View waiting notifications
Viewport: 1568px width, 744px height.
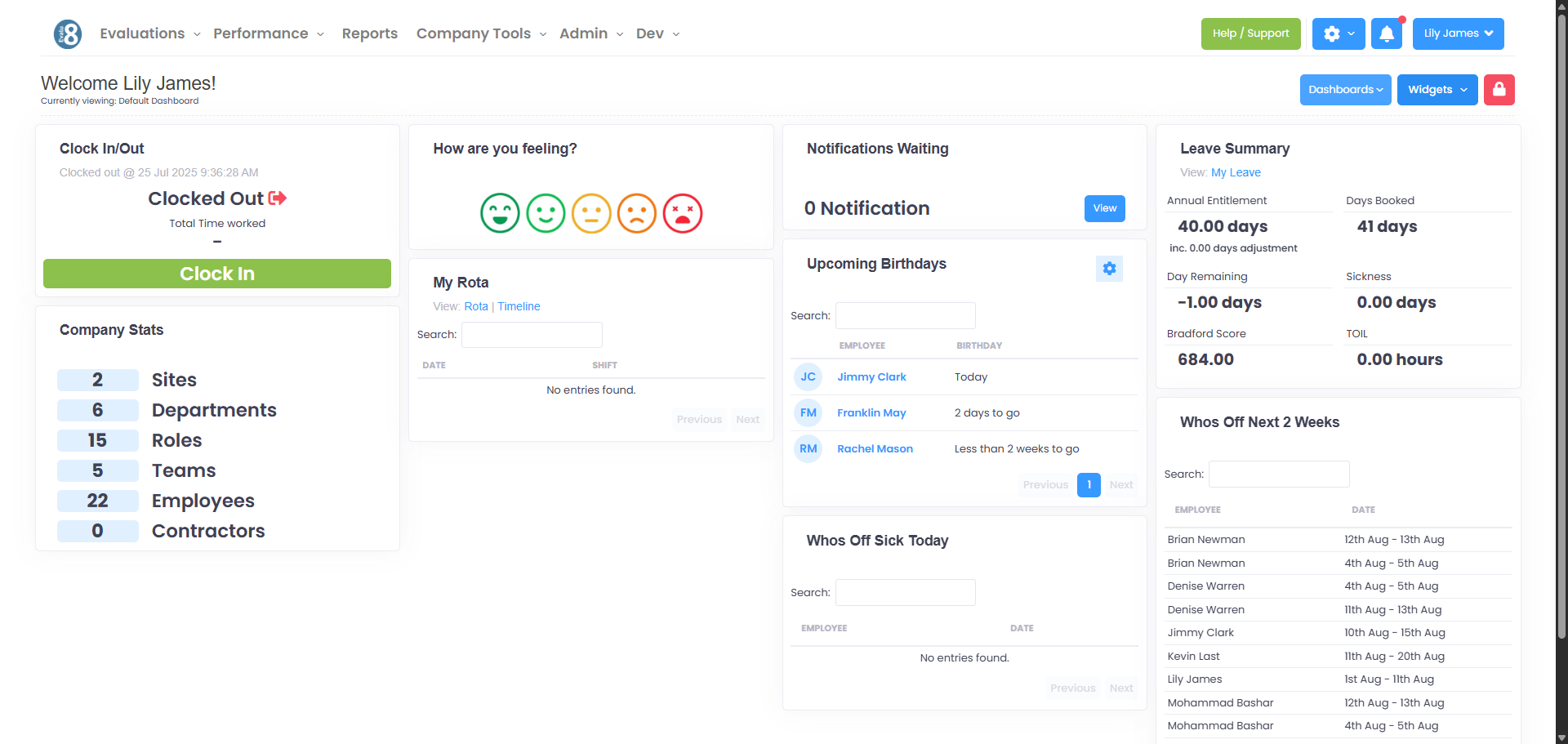[1105, 208]
